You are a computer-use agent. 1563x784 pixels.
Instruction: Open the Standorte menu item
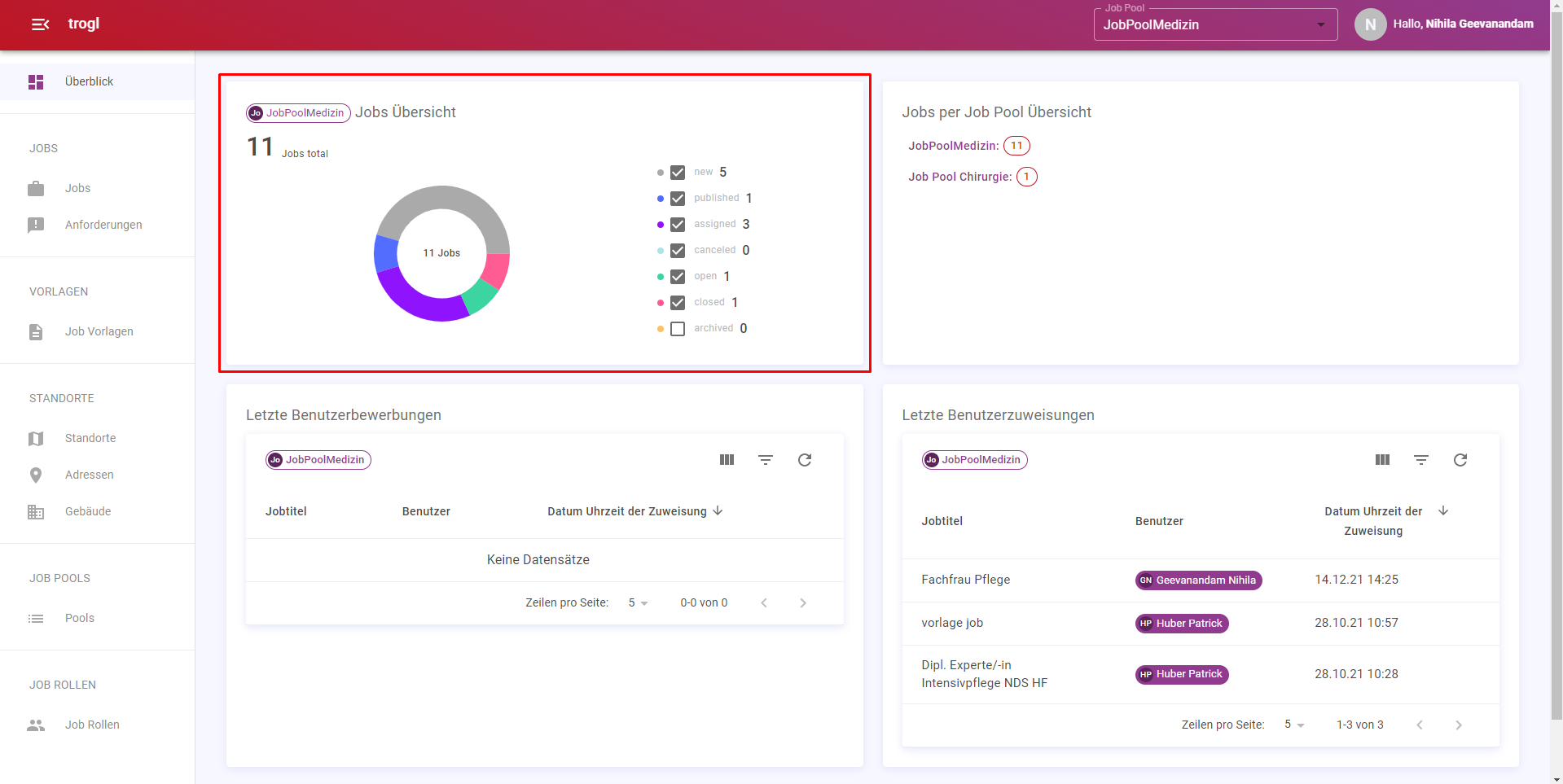tap(97, 438)
